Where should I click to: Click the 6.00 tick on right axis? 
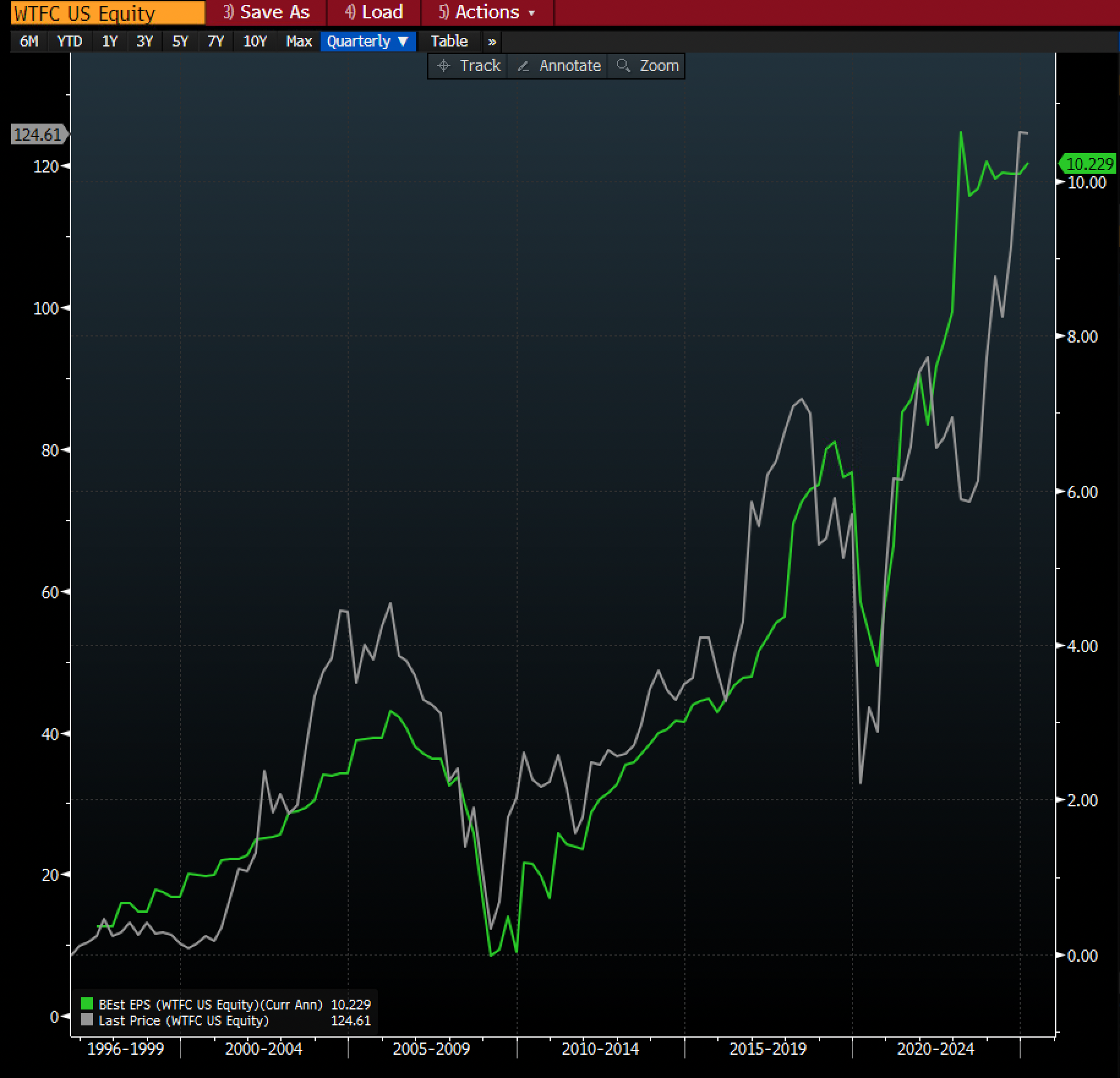[x=1082, y=492]
